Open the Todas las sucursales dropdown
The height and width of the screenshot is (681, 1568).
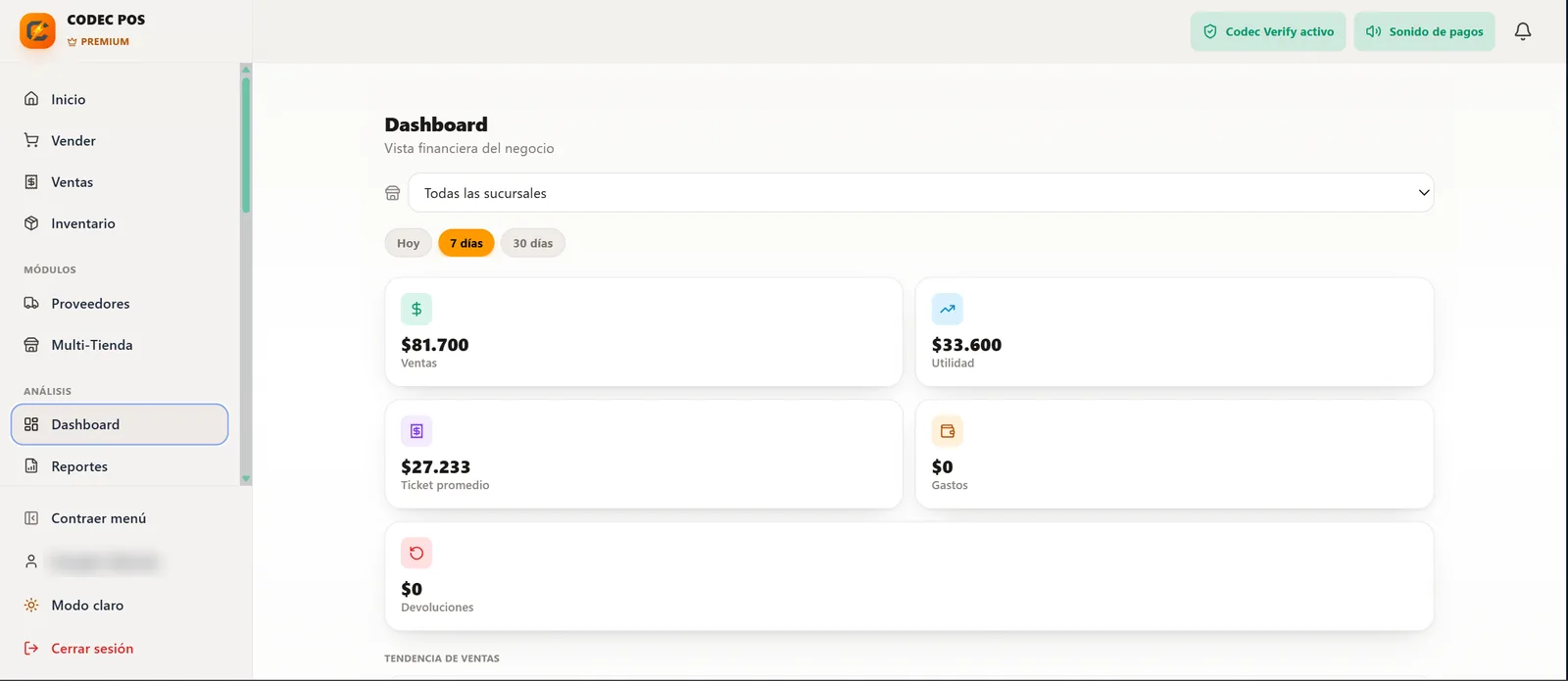921,193
